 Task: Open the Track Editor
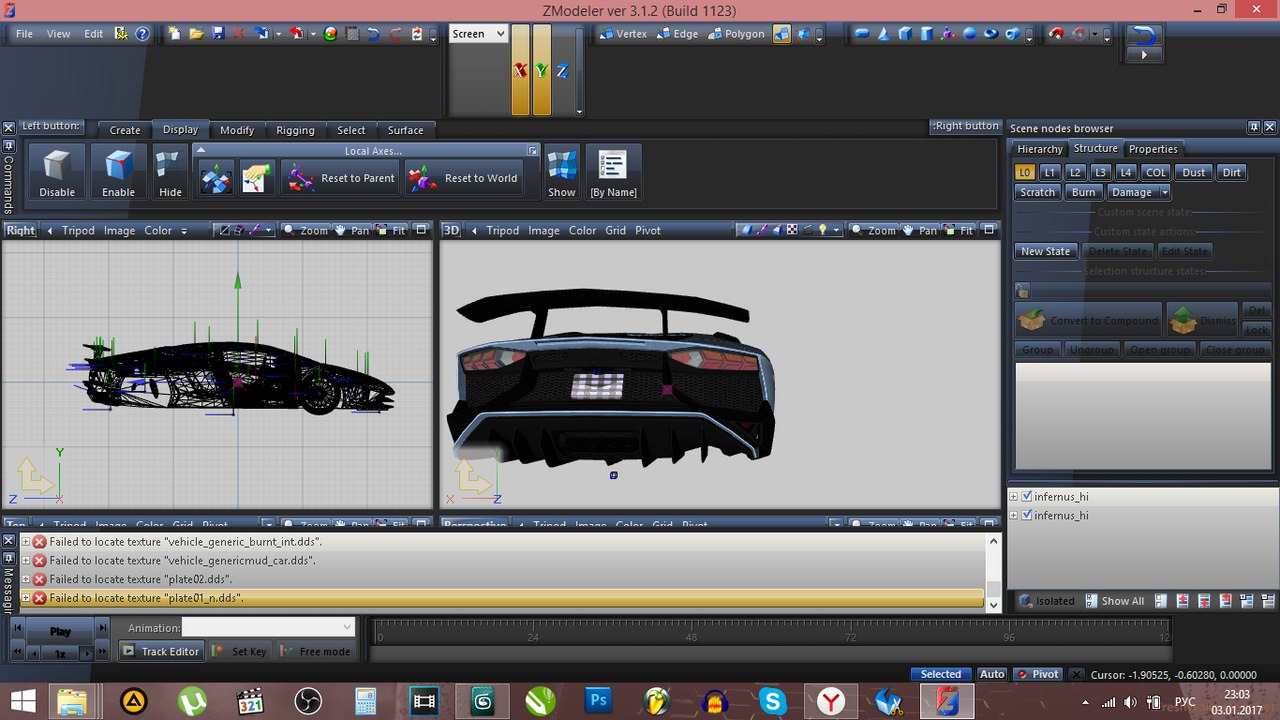161,651
